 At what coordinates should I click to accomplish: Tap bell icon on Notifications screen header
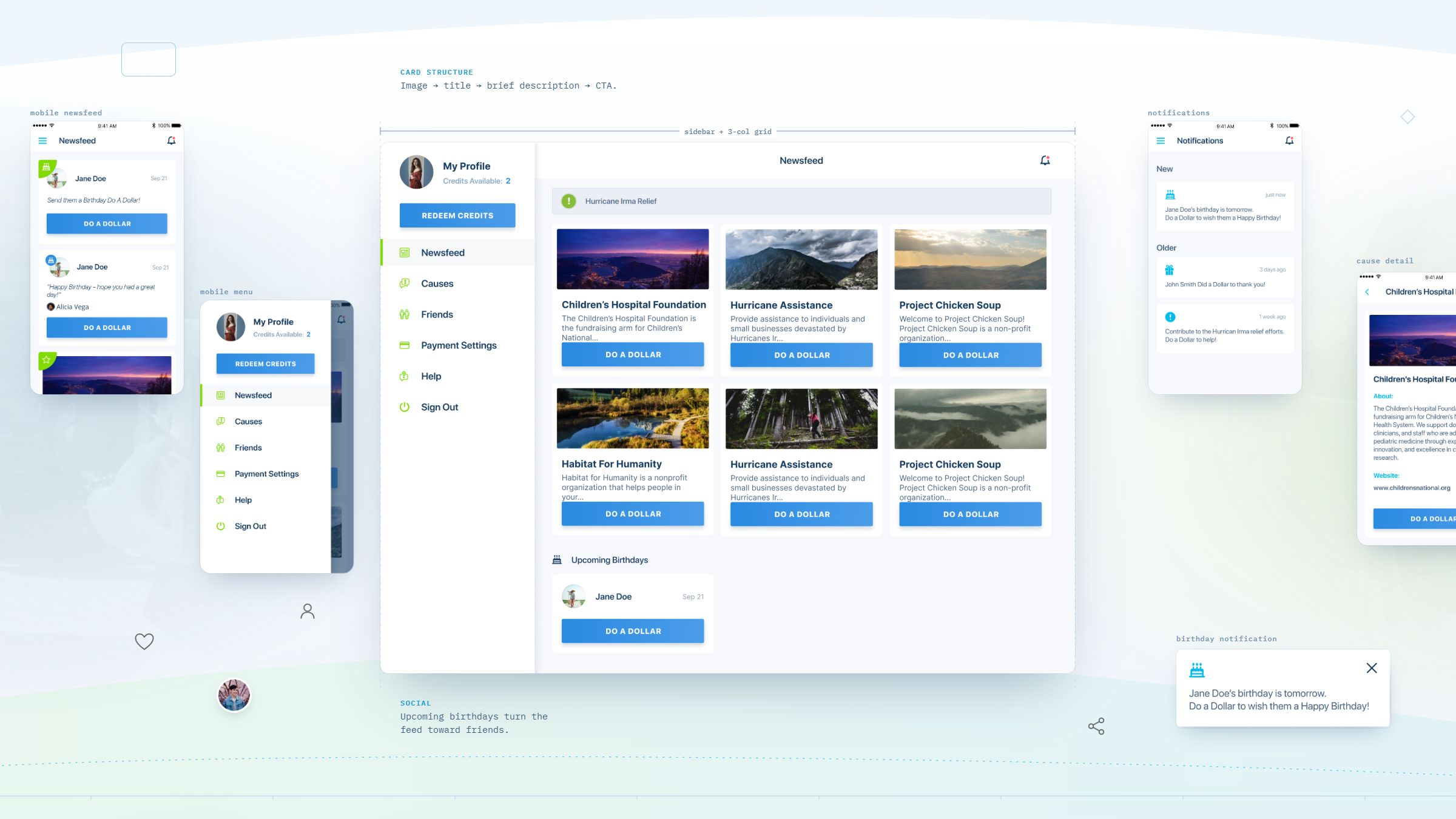[x=1289, y=141]
